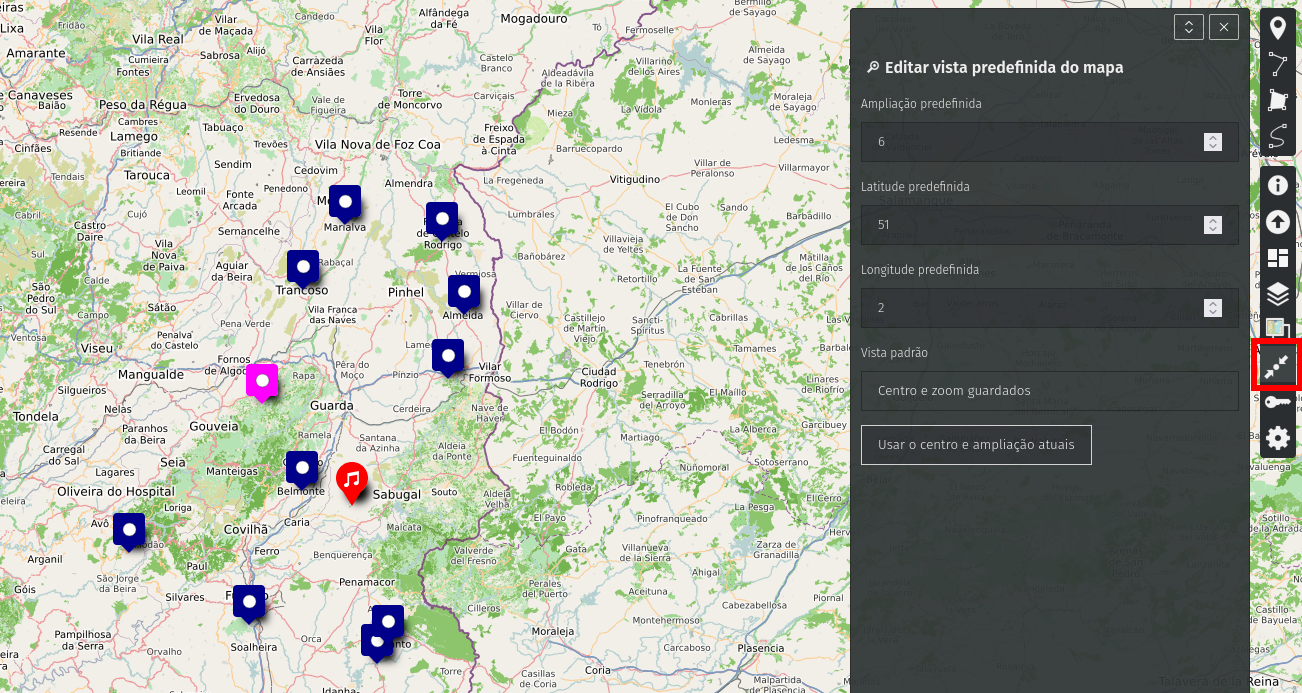Image resolution: width=1302 pixels, height=693 pixels.
Task: Click the Vista padrão label
Action: [x=894, y=353]
